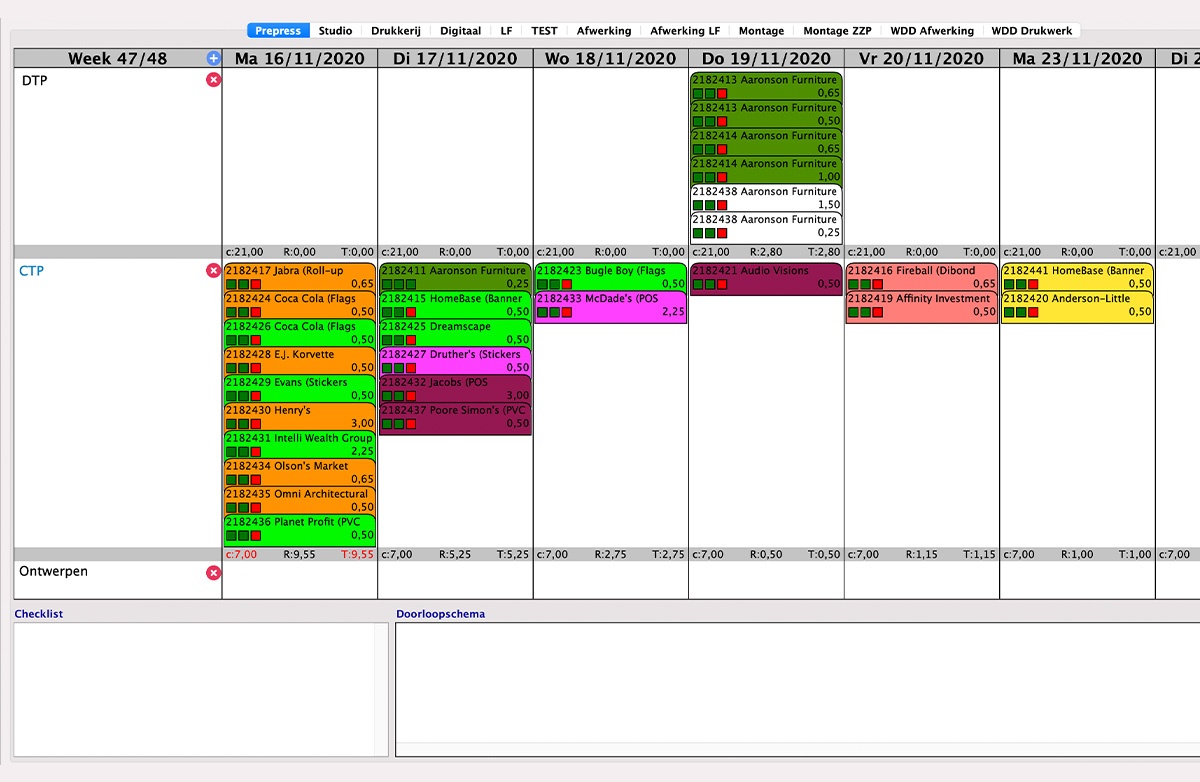Select the Ontwerpen row label
Screen dimensions: 1200x782
coord(54,572)
